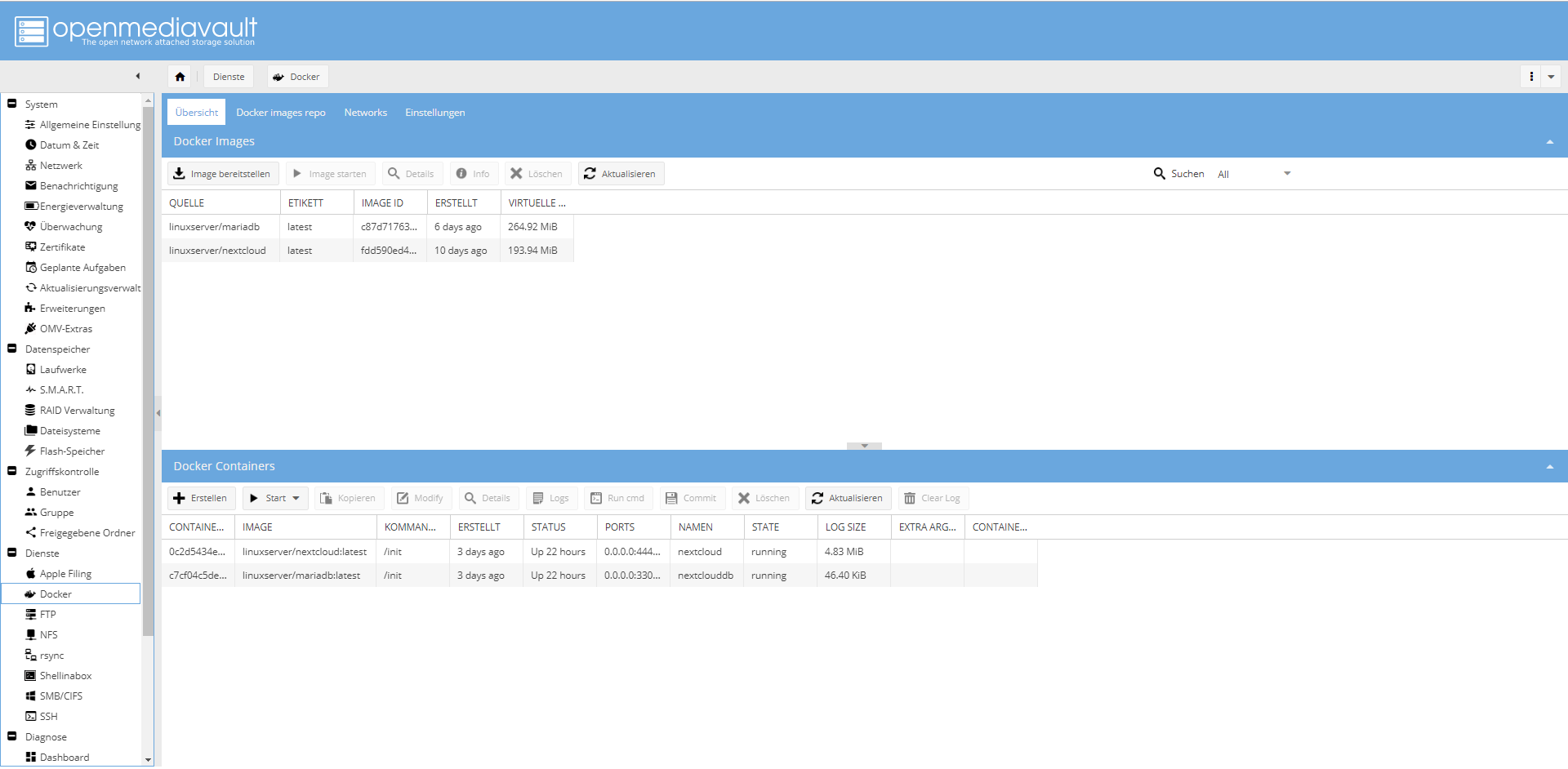The width and height of the screenshot is (1568, 769).
Task: Collapse the Docker Images panel
Action: click(1549, 142)
